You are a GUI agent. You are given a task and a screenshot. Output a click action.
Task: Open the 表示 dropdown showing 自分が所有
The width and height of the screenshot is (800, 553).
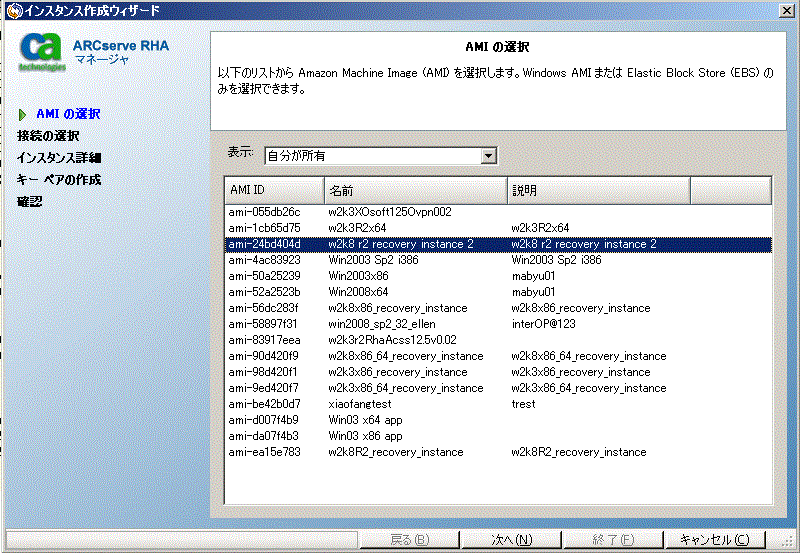coord(381,156)
